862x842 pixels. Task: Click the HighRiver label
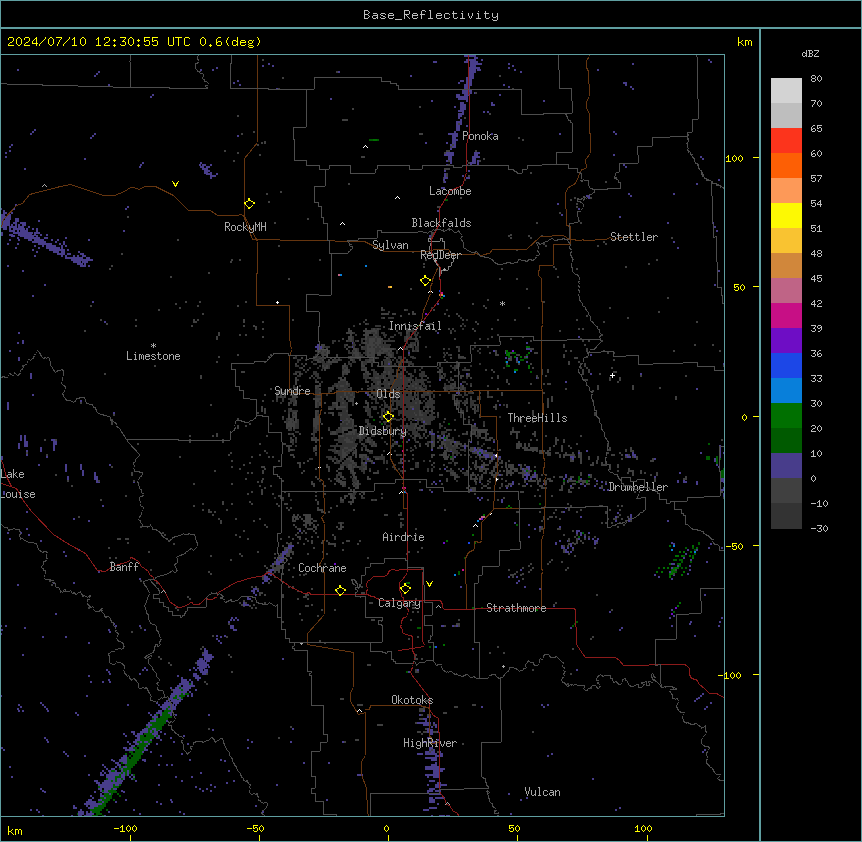430,743
